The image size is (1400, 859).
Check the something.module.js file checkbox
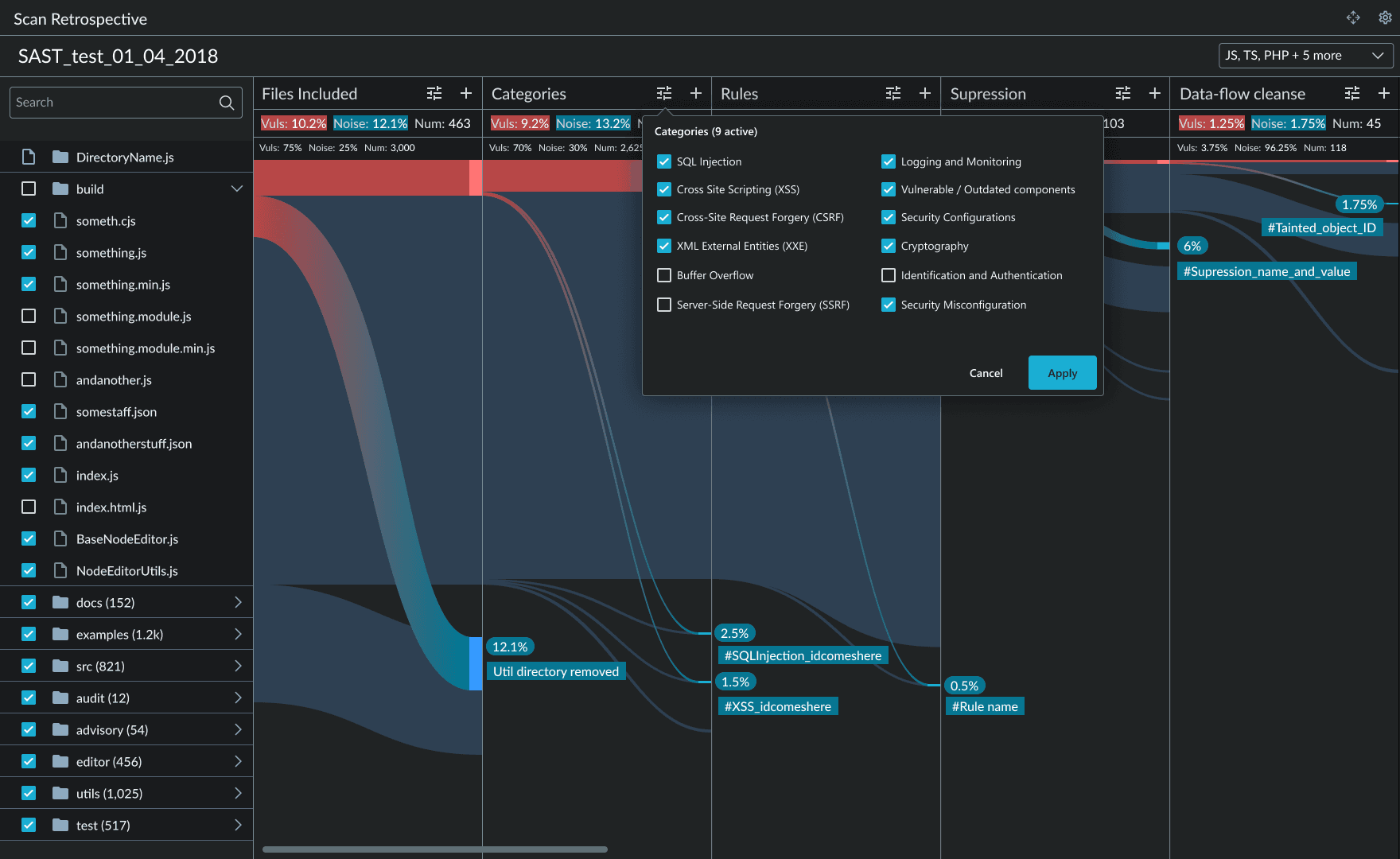(29, 316)
